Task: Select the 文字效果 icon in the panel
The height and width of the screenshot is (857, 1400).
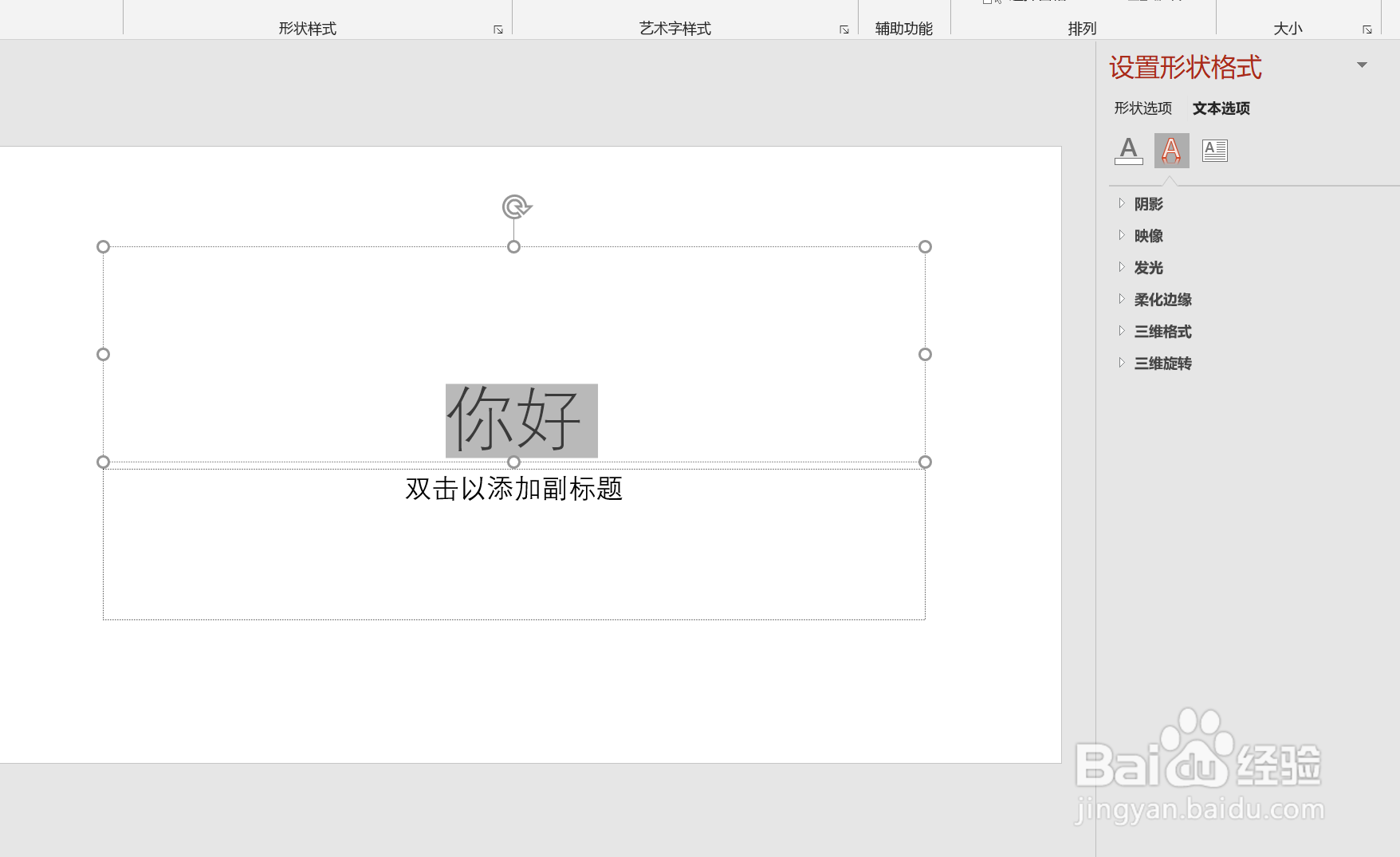Action: (x=1171, y=150)
